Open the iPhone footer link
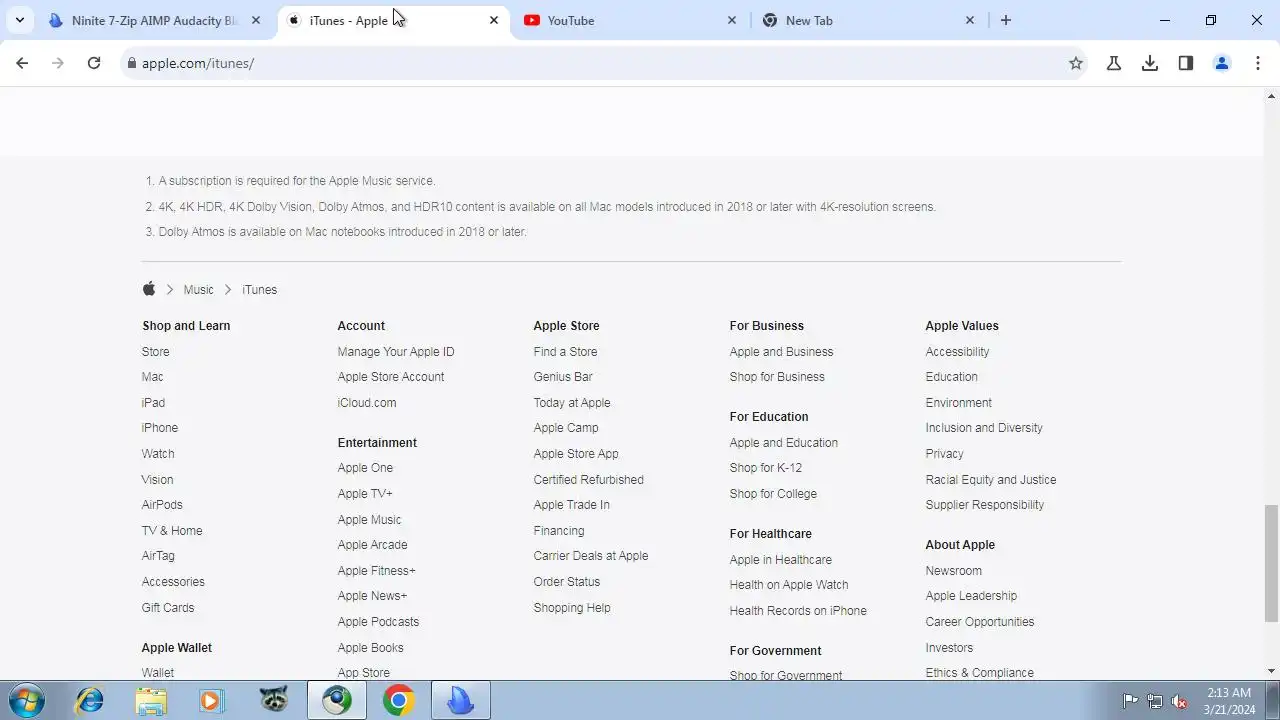 pos(159,428)
